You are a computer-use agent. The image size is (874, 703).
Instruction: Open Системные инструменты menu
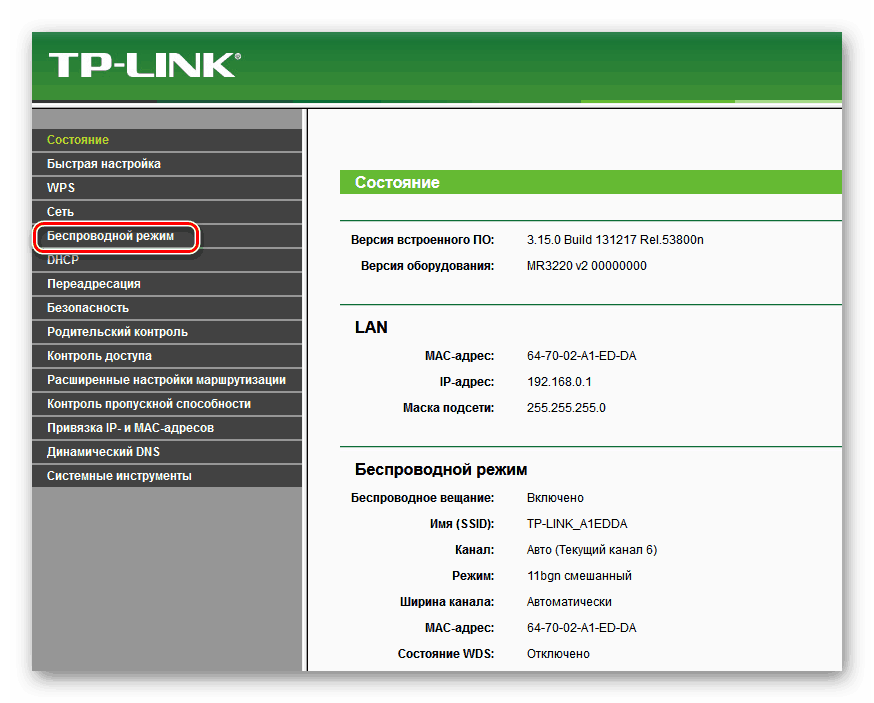(119, 476)
